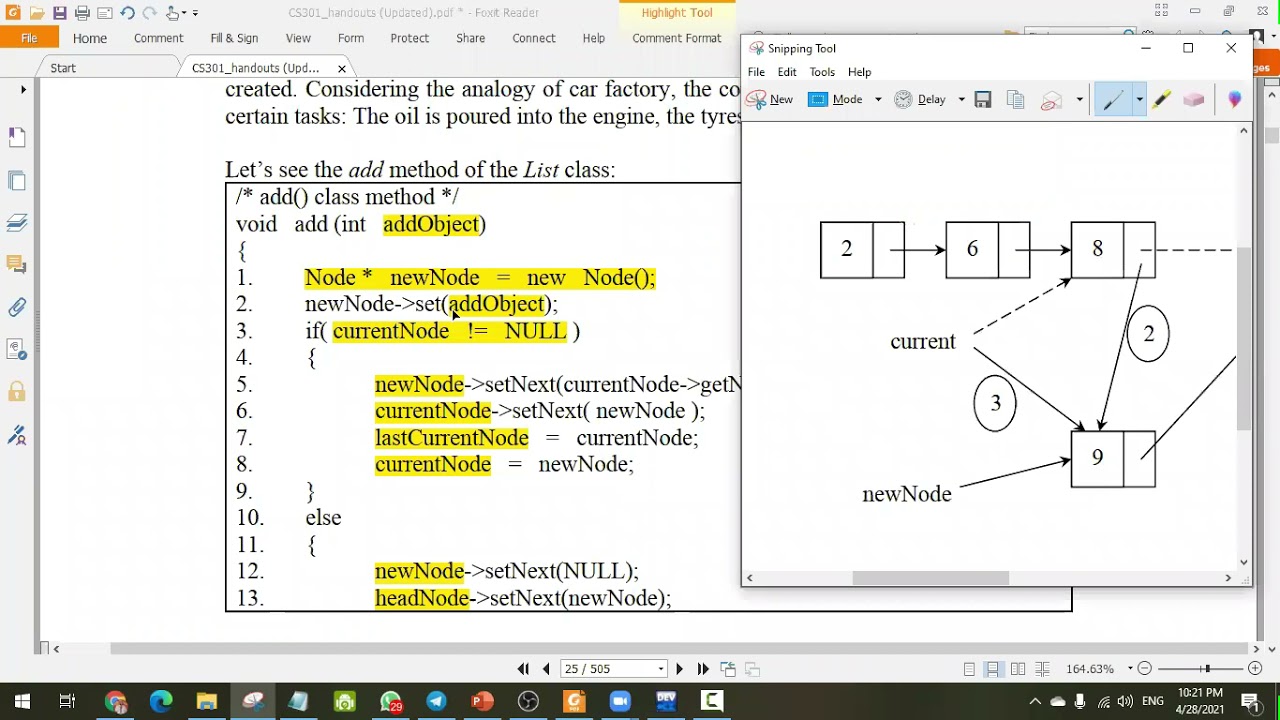Click the Redo arrow in Foxit toolbar

coord(149,13)
